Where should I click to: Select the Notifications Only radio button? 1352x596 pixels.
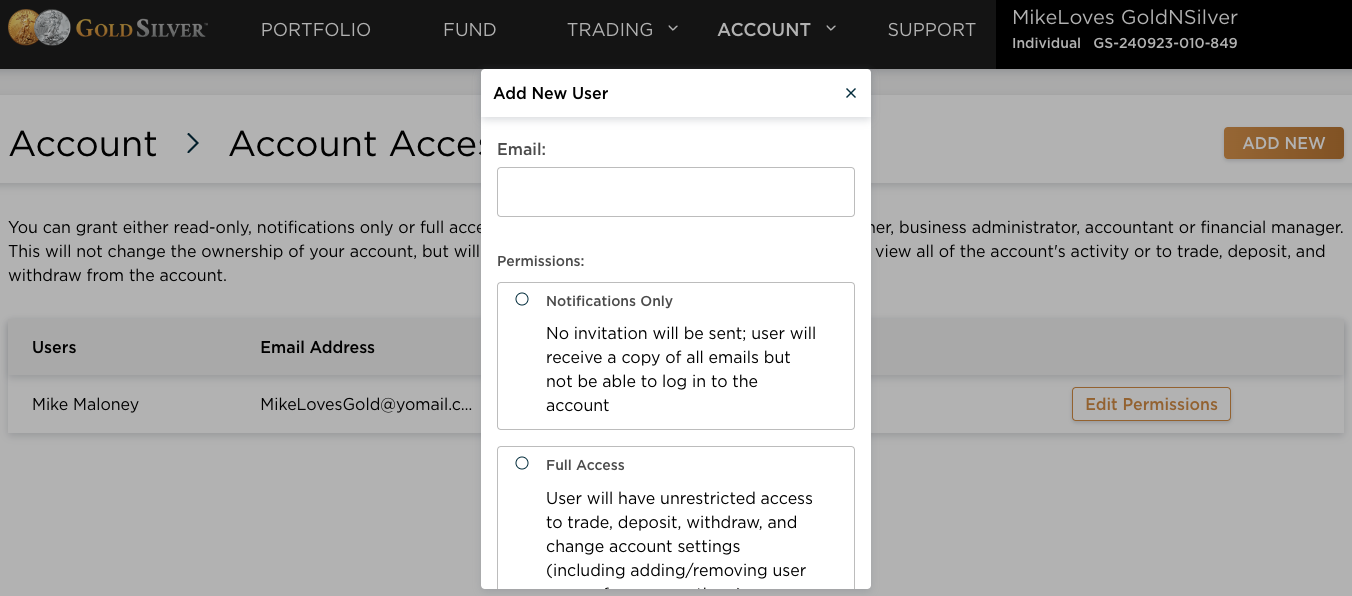(522, 299)
